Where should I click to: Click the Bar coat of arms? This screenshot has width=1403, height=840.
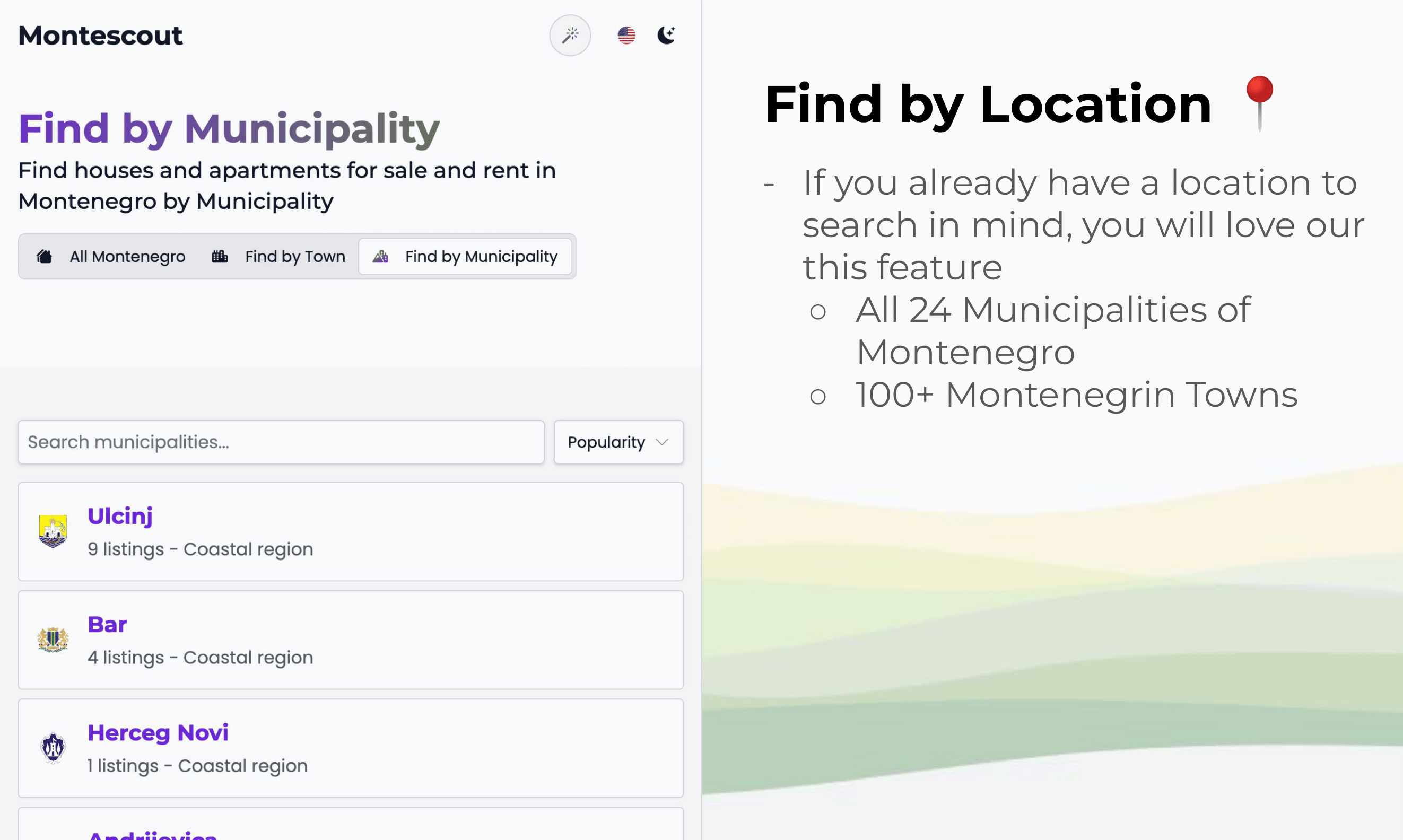[x=53, y=640]
